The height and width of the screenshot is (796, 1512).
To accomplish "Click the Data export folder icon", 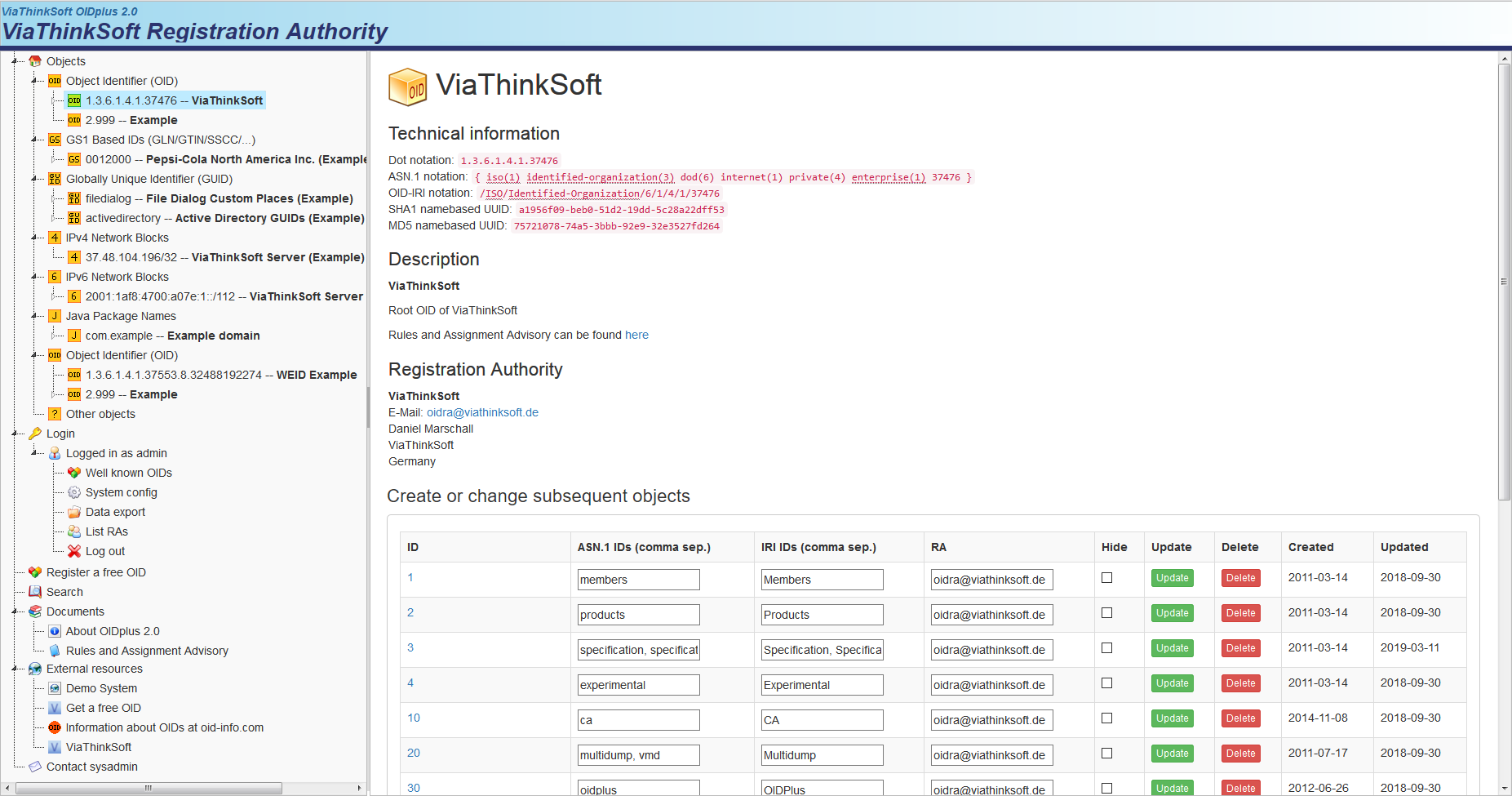I will tap(74, 512).
